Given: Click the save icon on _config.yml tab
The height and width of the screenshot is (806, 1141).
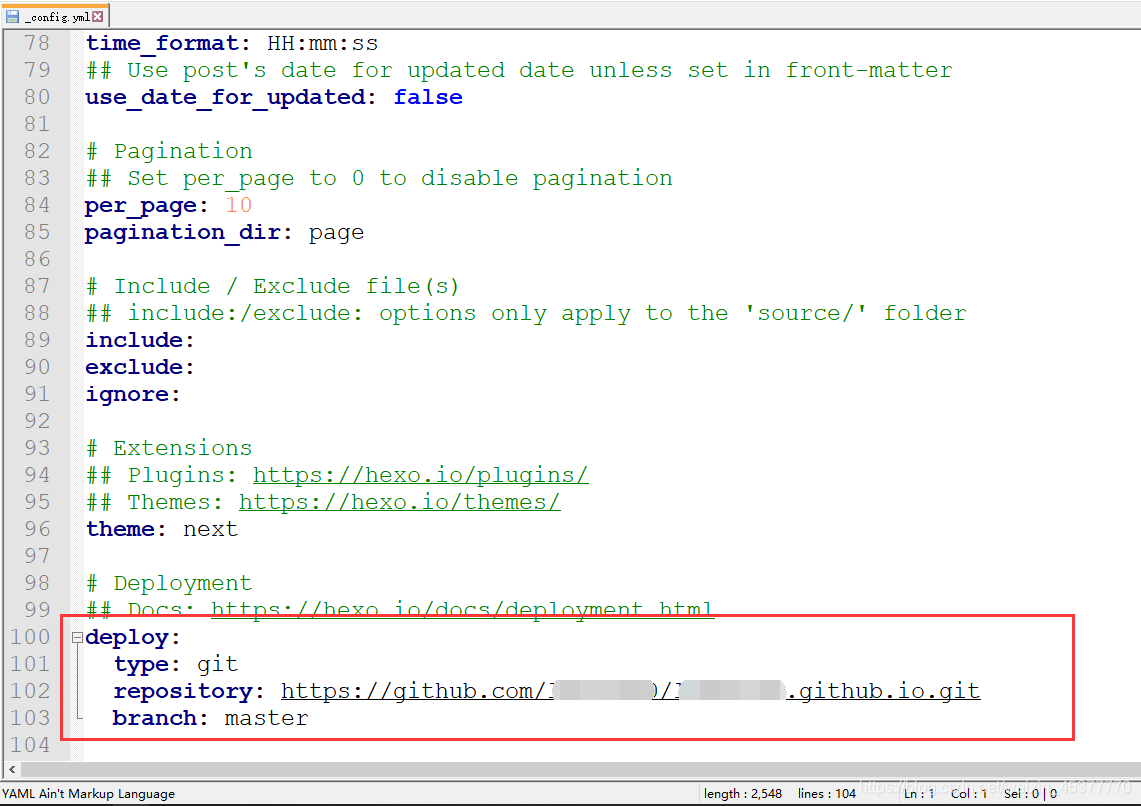Looking at the screenshot, I should coord(12,16).
